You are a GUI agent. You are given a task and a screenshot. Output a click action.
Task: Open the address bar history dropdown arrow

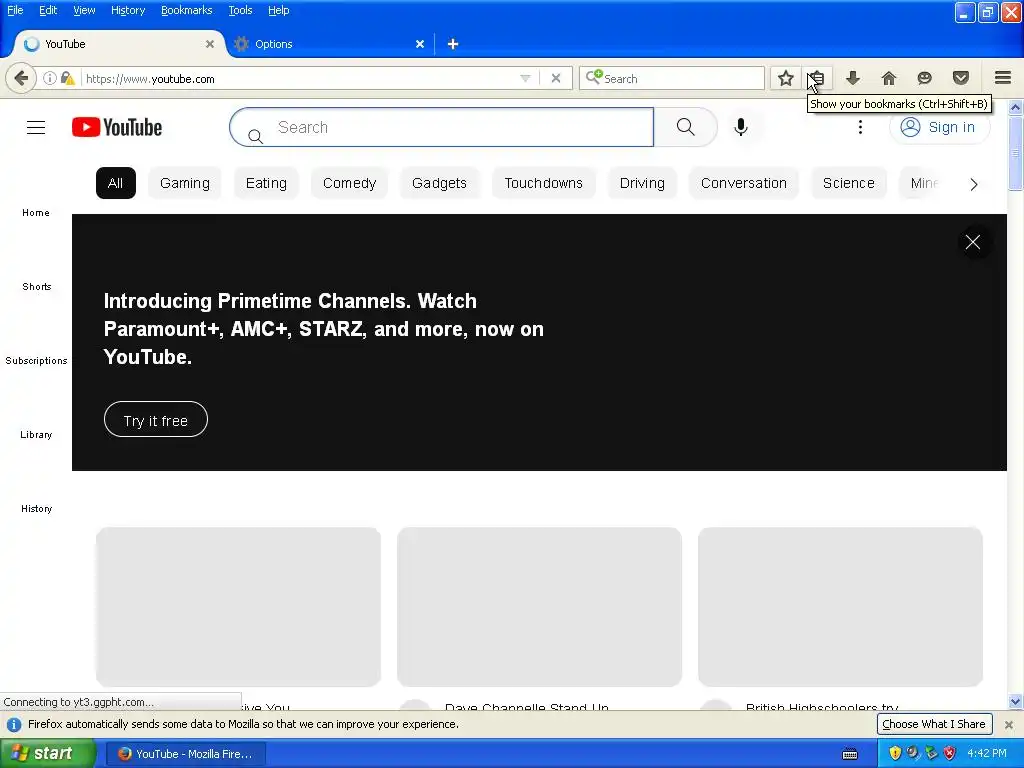click(525, 78)
